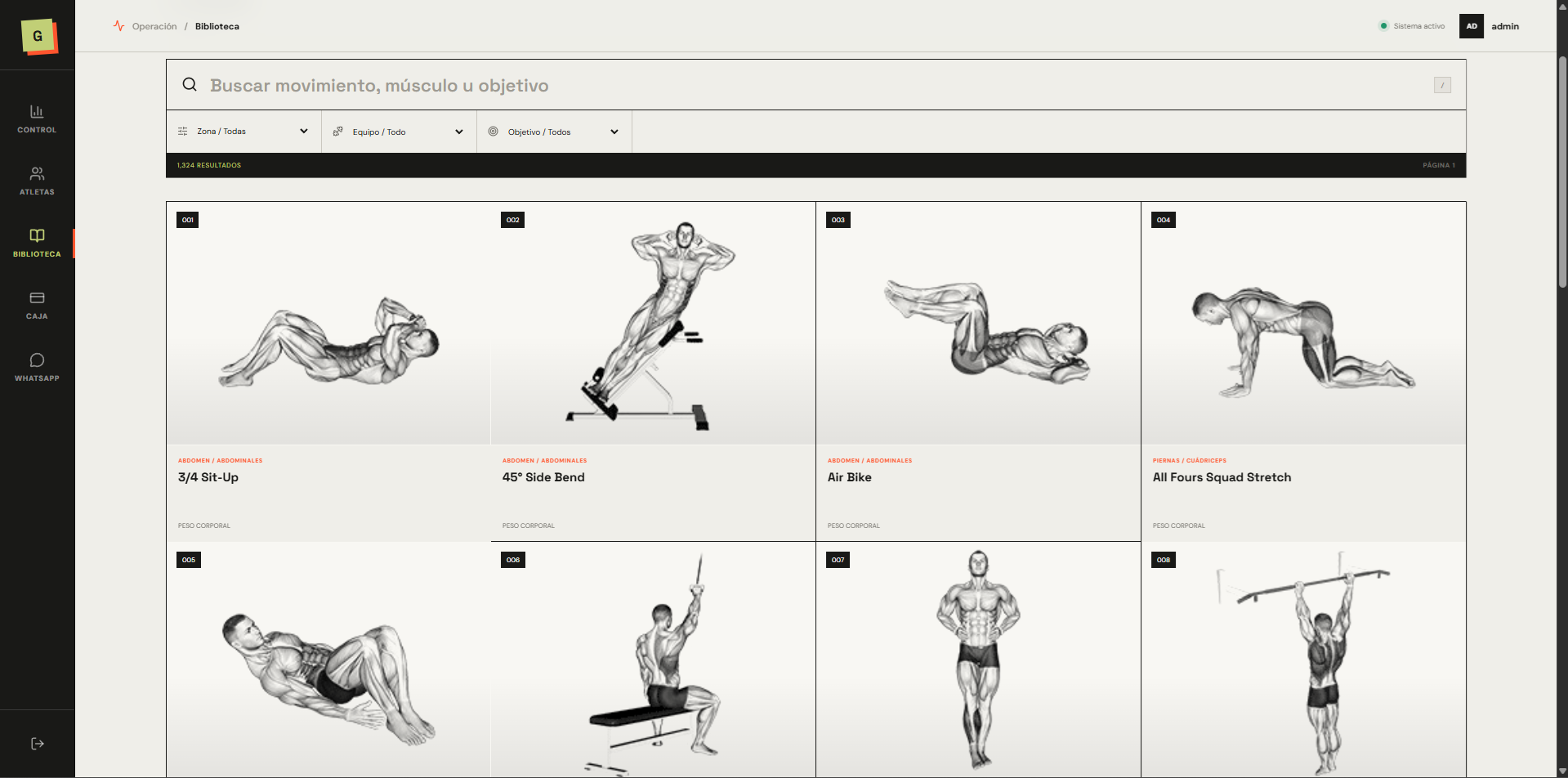
Task: Open the Caja card icon
Action: tap(37, 297)
